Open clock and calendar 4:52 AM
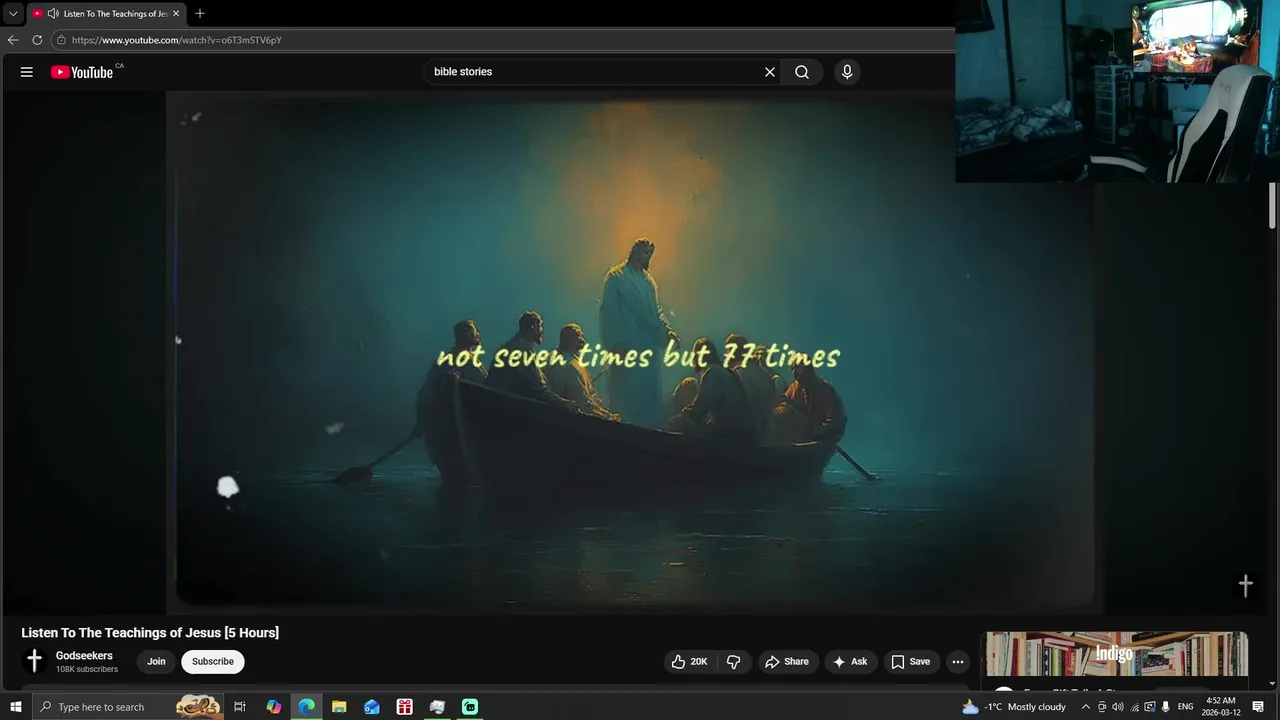 click(1221, 707)
